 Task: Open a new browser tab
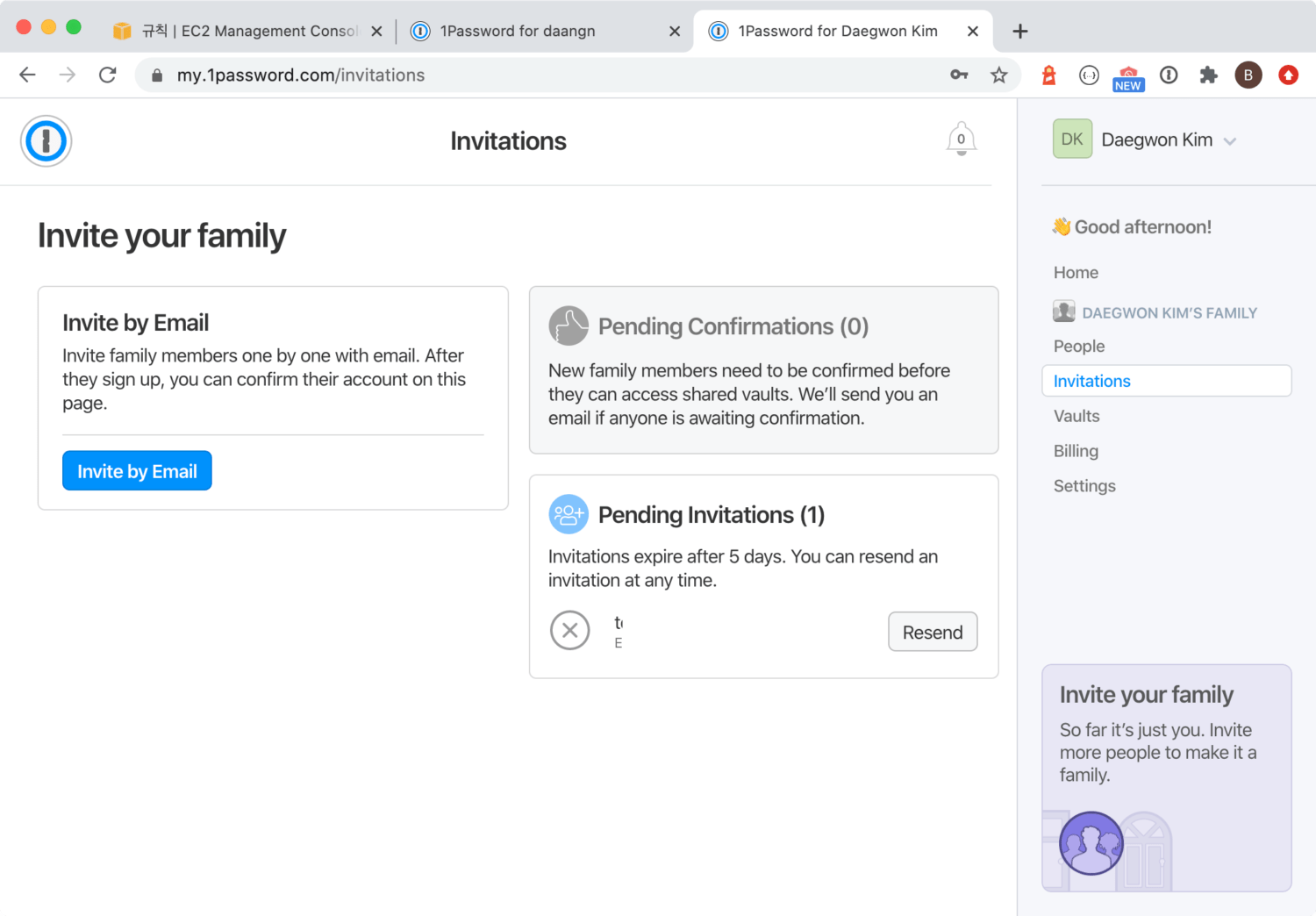pyautogui.click(x=1019, y=32)
